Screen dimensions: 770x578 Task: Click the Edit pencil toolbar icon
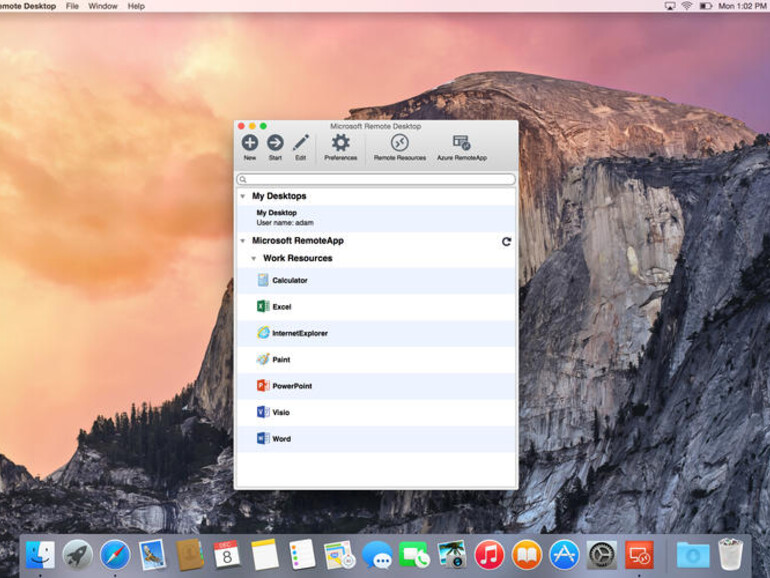point(301,143)
